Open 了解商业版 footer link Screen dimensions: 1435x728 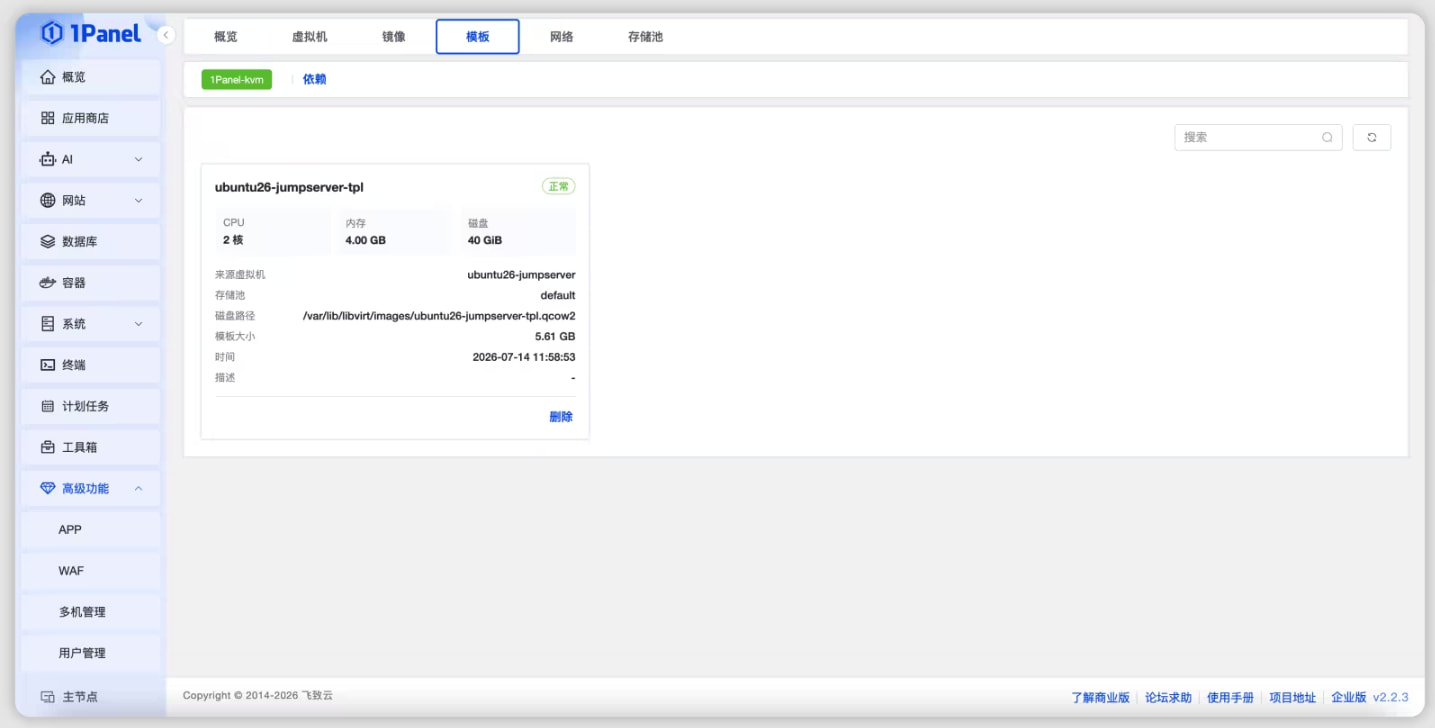click(1100, 698)
